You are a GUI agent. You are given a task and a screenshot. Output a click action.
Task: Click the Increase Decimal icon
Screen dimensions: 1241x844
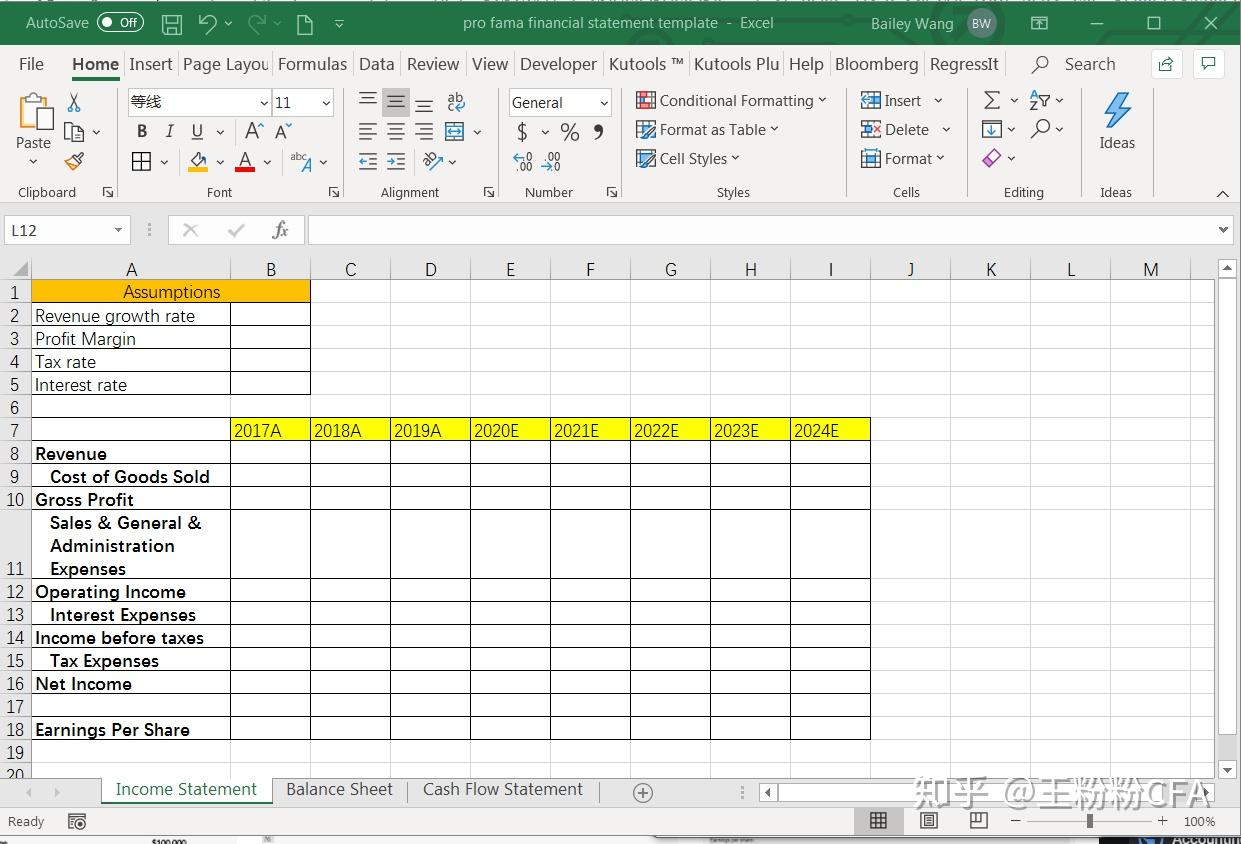point(522,161)
